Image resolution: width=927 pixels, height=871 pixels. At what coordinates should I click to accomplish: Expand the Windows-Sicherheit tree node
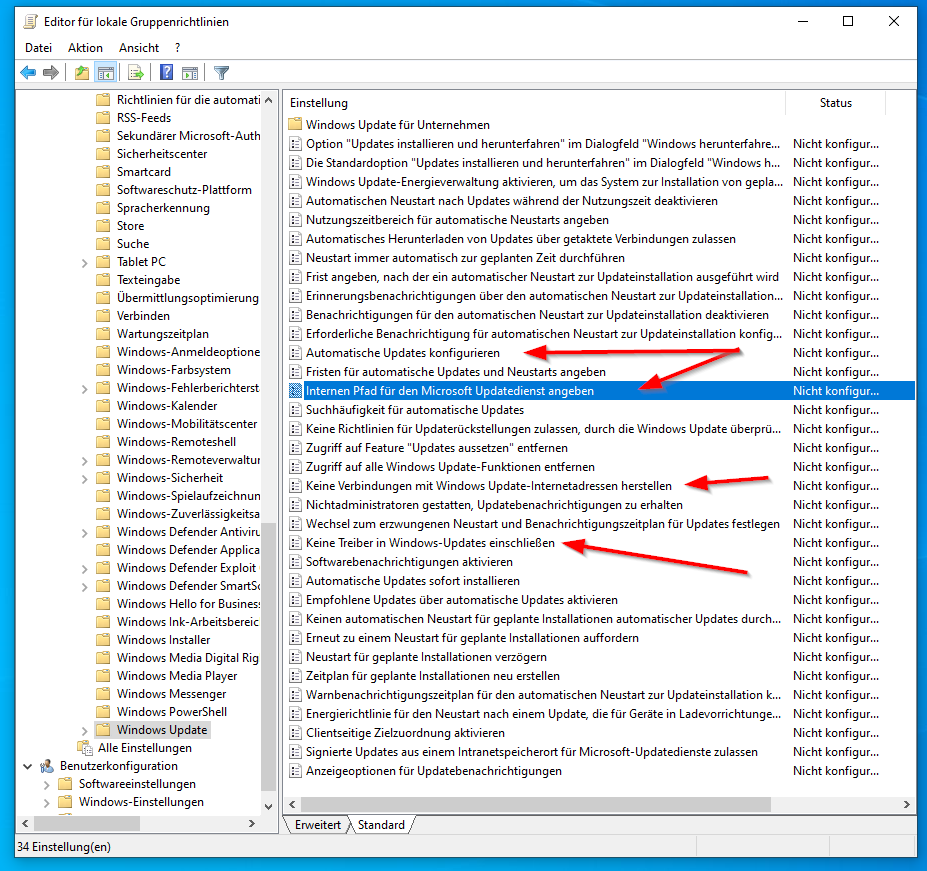click(85, 478)
